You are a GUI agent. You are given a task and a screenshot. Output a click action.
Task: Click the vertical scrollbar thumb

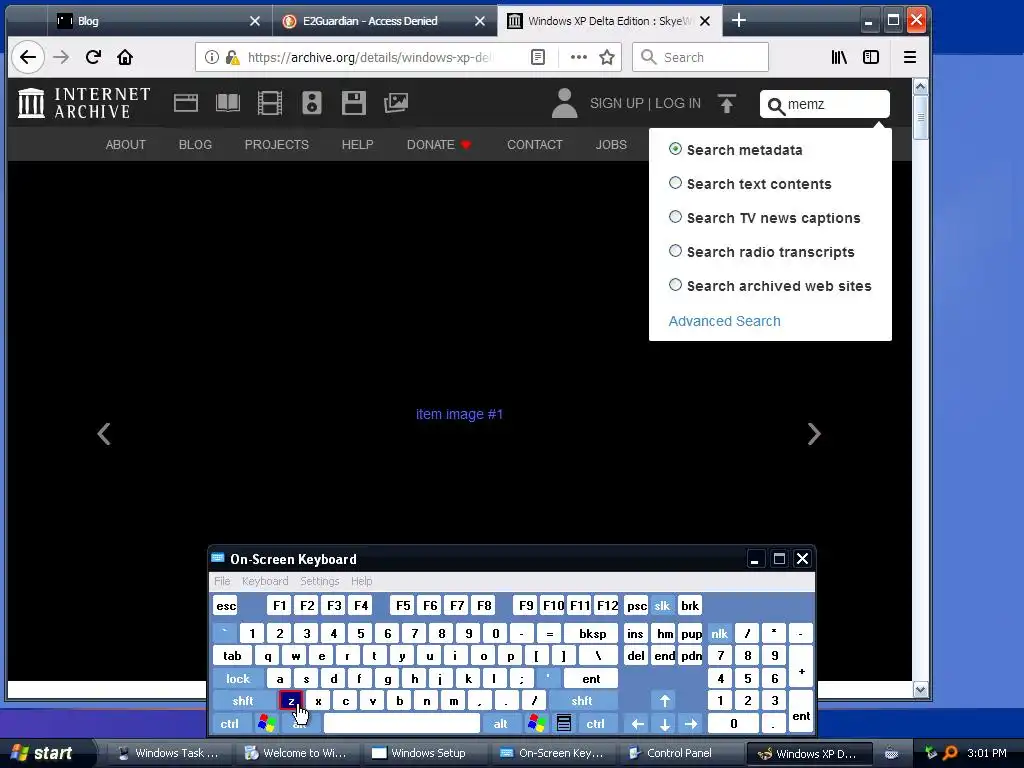click(920, 118)
